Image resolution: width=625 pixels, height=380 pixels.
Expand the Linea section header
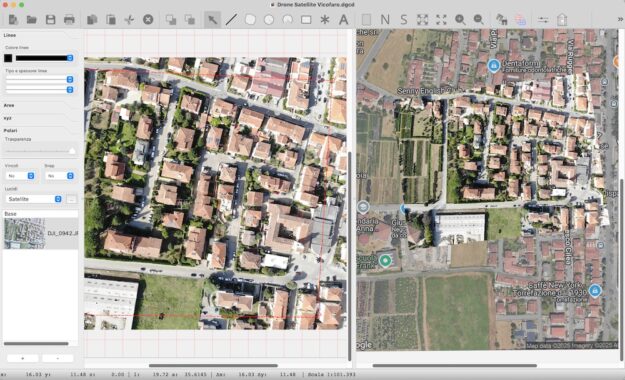click(10, 35)
